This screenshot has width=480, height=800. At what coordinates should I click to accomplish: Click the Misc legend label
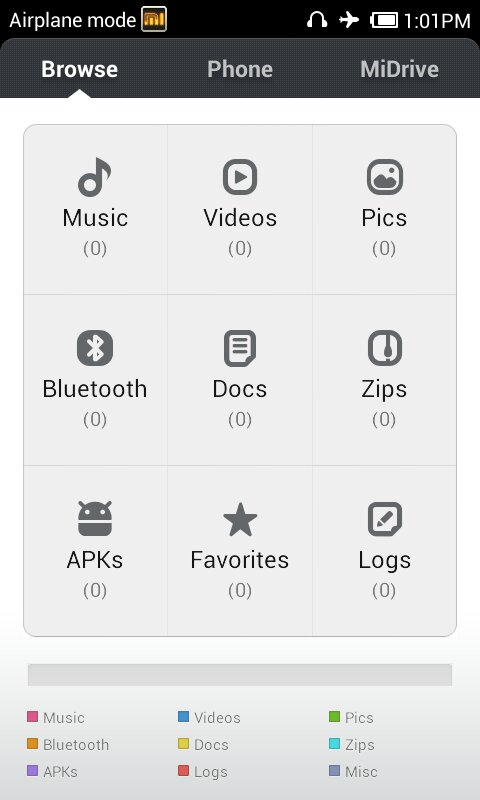(x=361, y=771)
